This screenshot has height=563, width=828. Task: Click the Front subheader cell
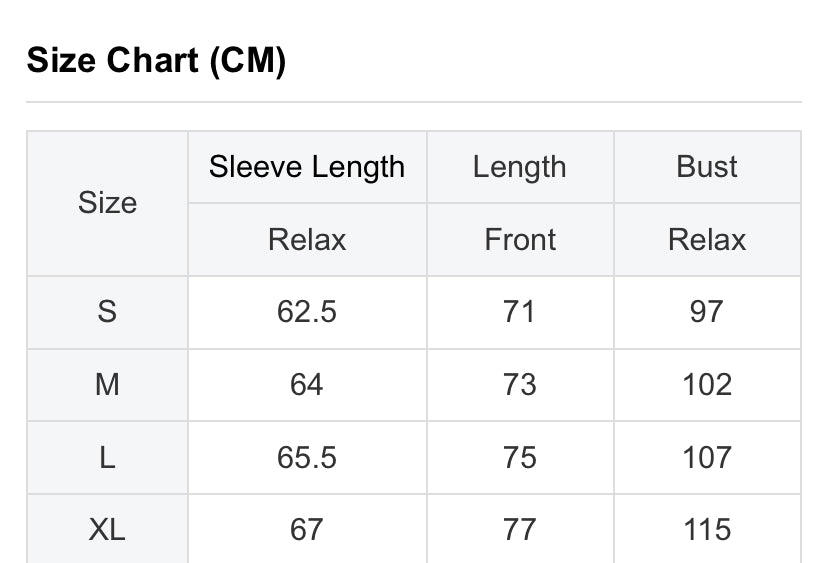520,240
